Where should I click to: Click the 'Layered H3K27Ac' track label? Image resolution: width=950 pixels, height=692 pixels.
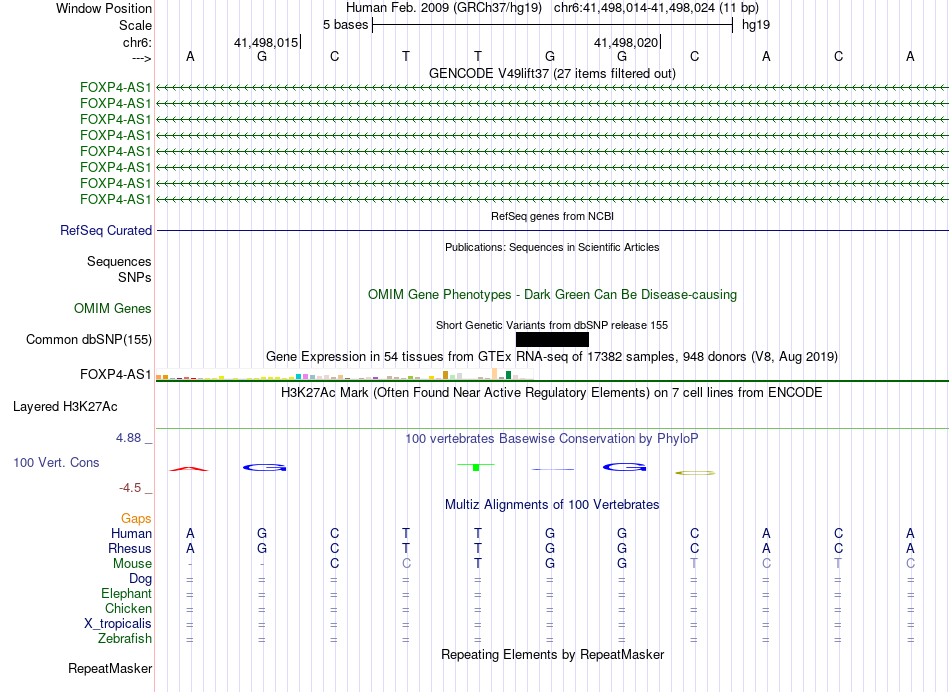coord(65,407)
